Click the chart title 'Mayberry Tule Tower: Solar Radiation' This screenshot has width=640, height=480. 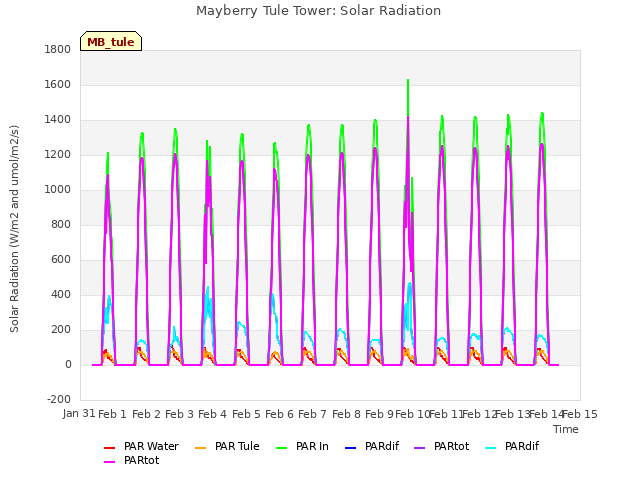318,11
